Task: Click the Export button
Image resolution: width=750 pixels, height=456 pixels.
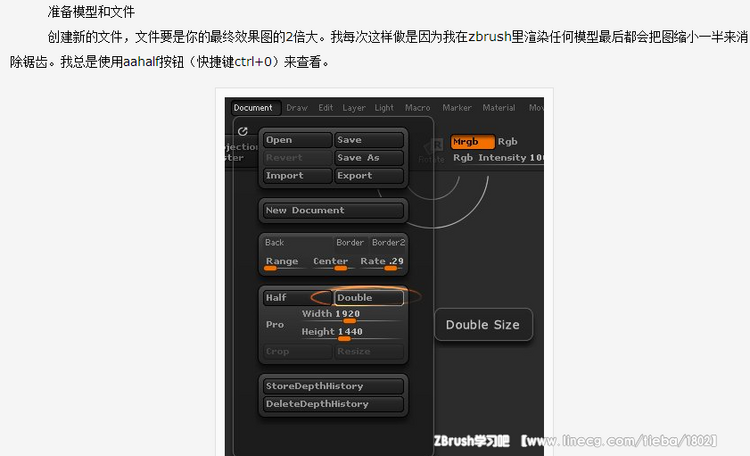Action: (368, 175)
